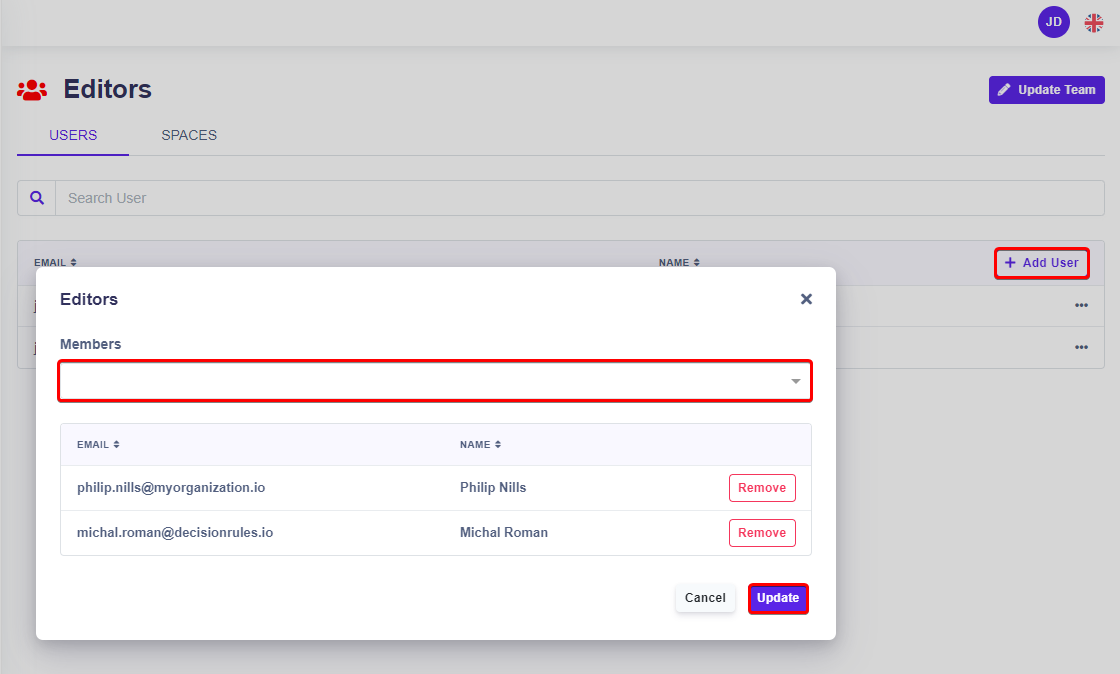Click into the Members select field
Screen dimensions: 1120x674
pos(420,382)
